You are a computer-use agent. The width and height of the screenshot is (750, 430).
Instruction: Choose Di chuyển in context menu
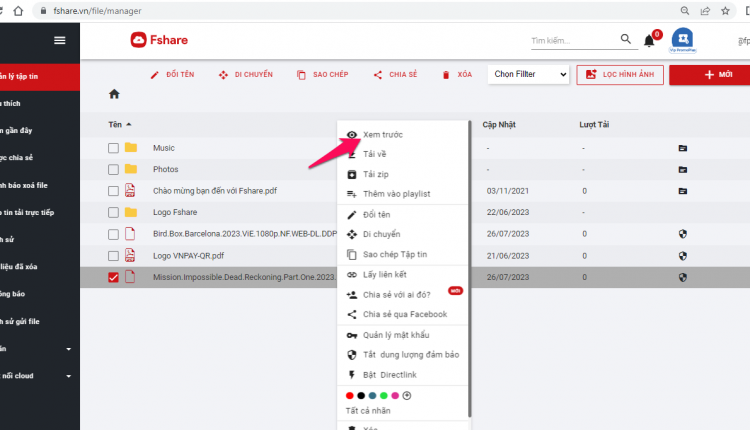pos(403,234)
